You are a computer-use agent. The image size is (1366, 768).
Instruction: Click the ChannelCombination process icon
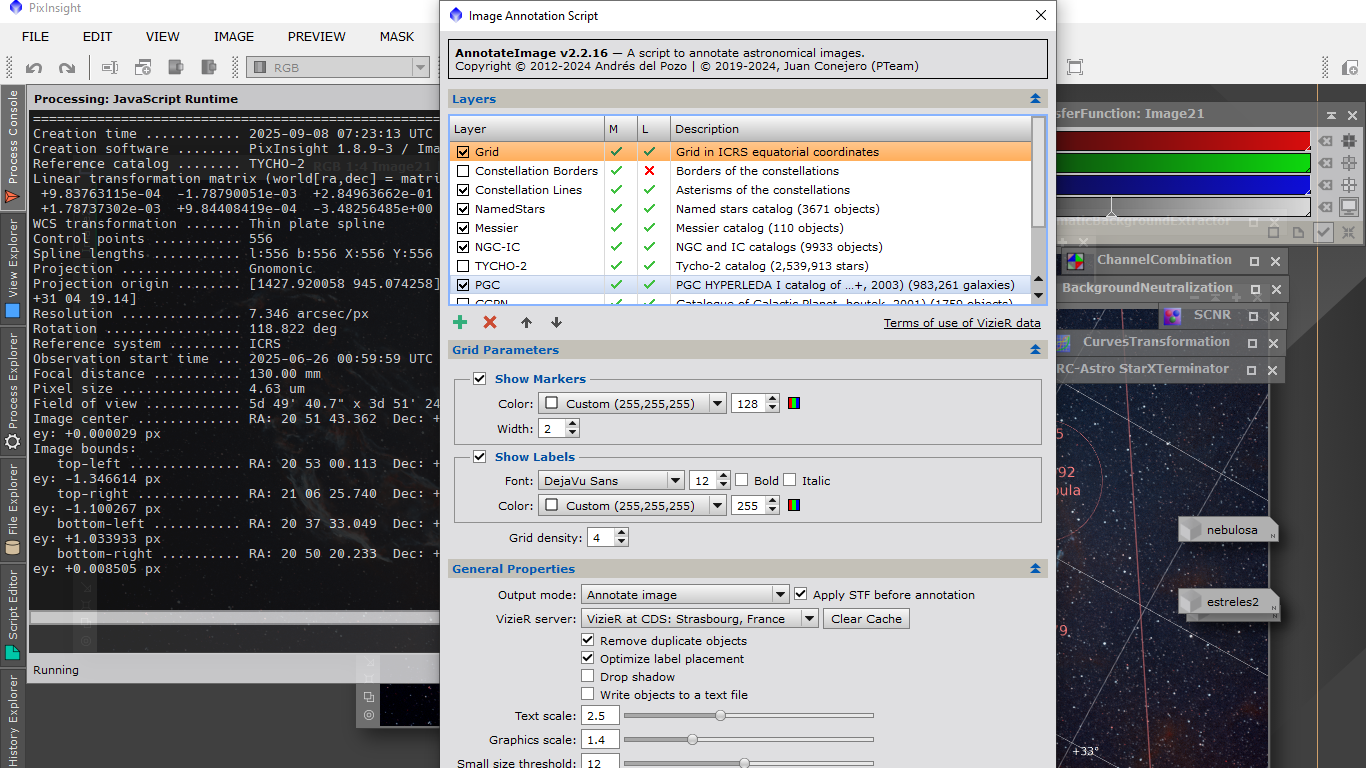pos(1076,261)
